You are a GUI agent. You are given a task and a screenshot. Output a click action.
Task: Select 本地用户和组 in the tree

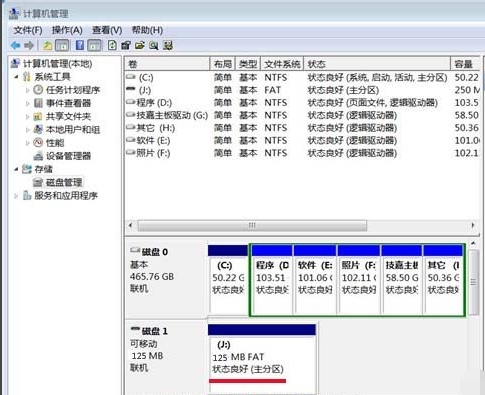(73, 129)
